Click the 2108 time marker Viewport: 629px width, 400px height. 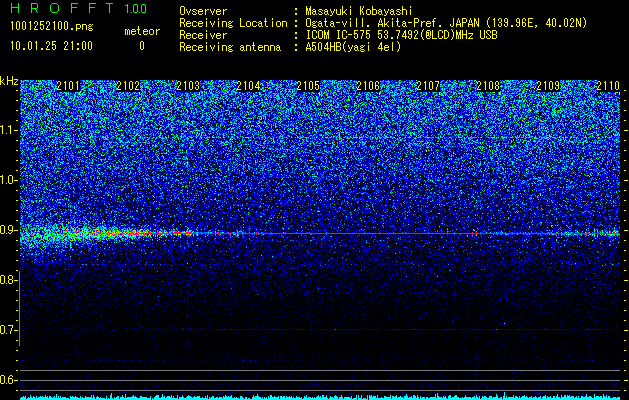tap(488, 86)
